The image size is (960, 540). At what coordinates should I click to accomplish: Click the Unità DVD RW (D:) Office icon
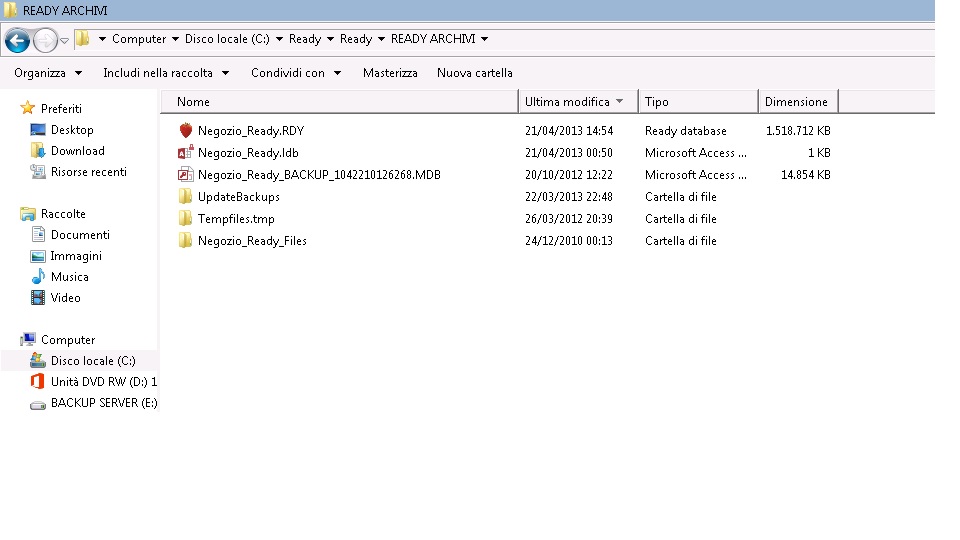38,381
